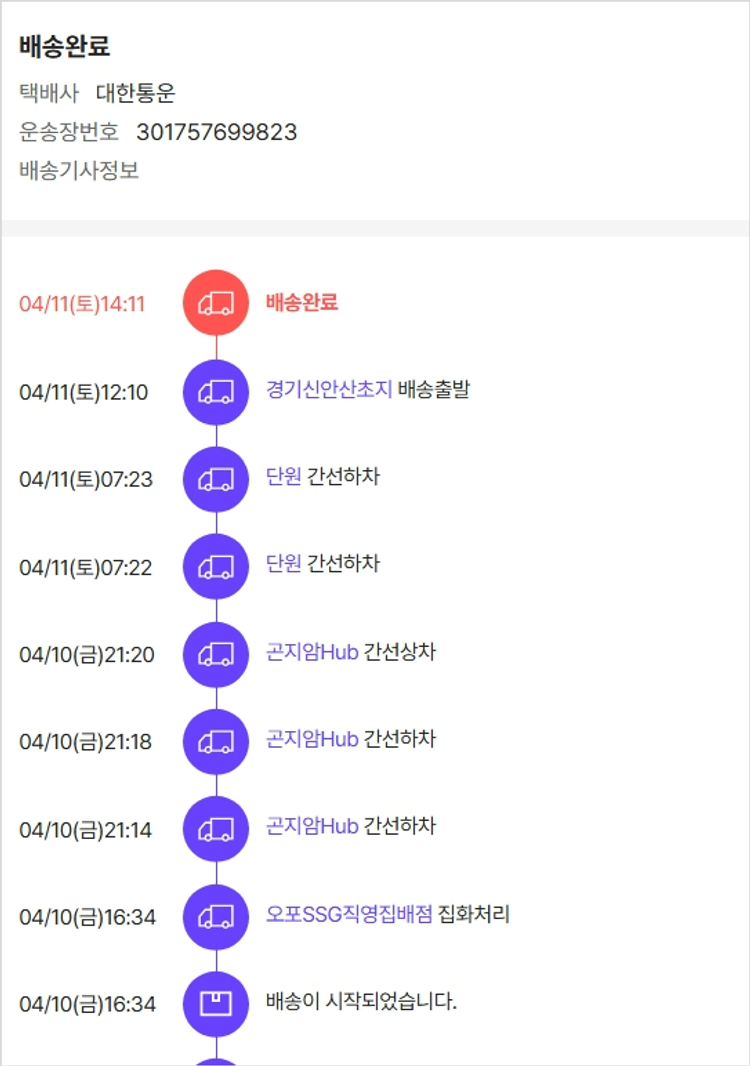Click truck icon beside 오포SSG직영집배점 집화처리
This screenshot has height=1066, width=750.
point(216,916)
